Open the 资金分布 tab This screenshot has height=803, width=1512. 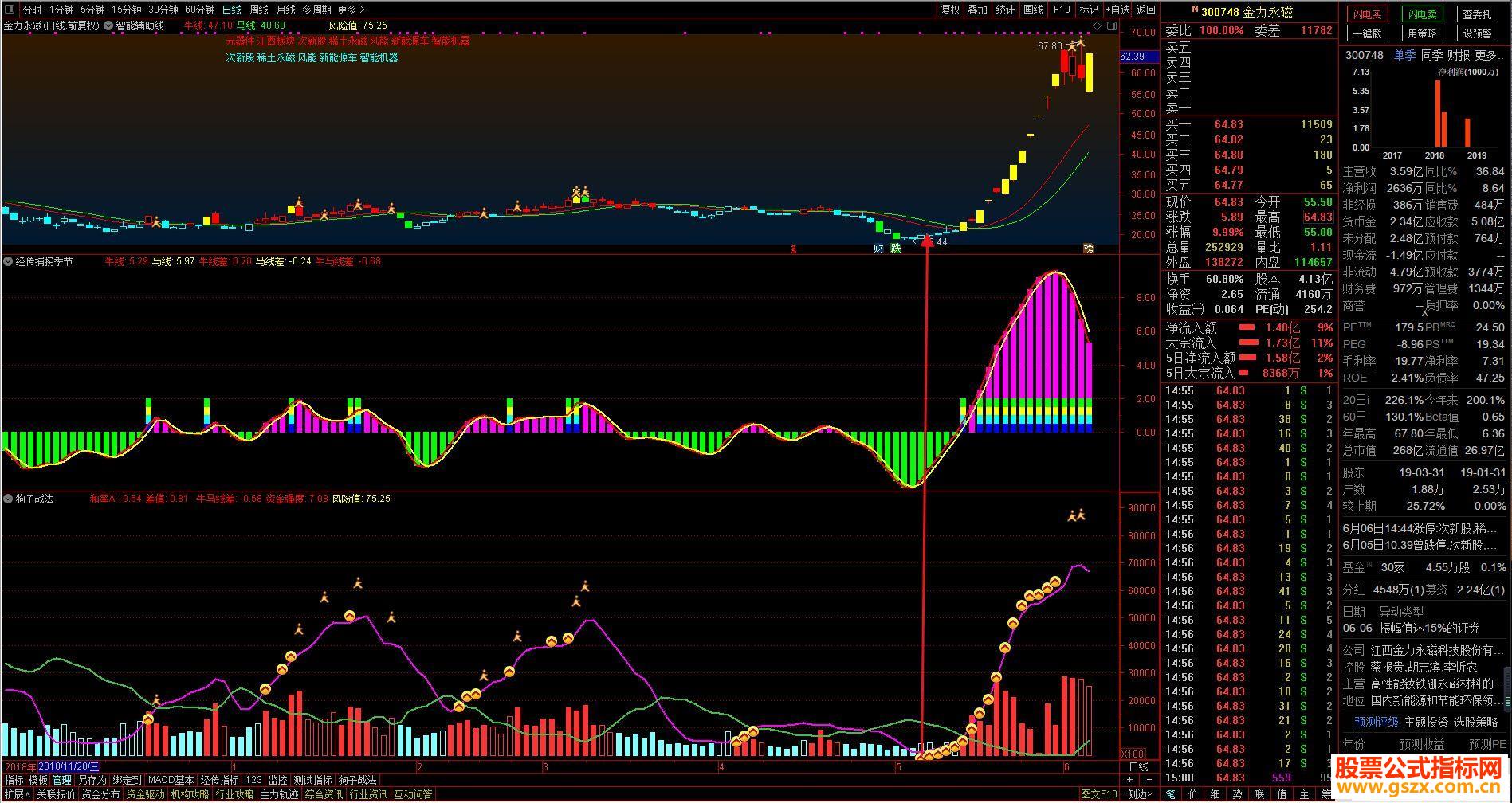click(x=100, y=794)
